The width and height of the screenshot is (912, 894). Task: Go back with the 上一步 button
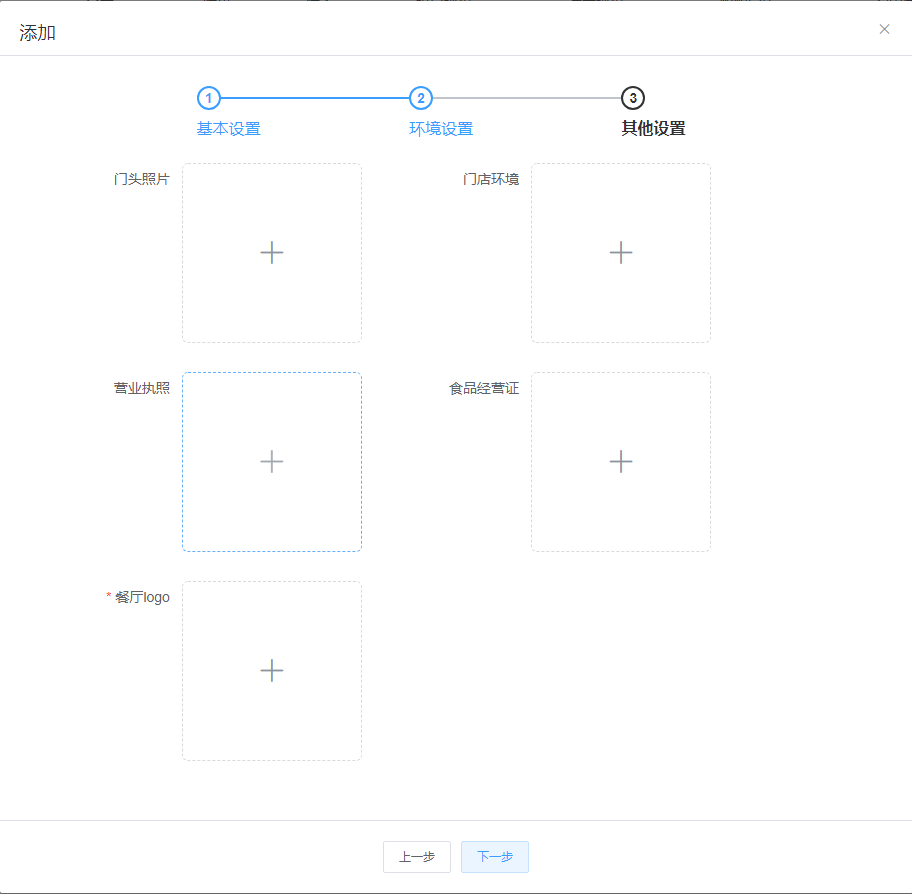416,857
